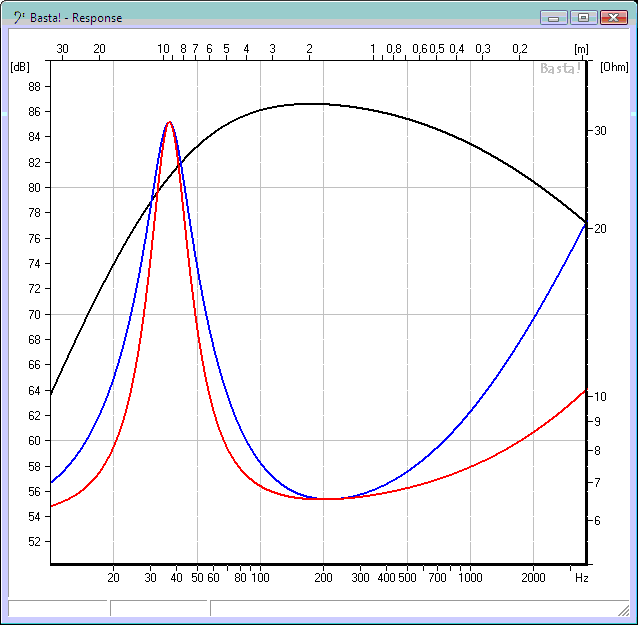Click the impedance peak of the red curve

tap(169, 122)
